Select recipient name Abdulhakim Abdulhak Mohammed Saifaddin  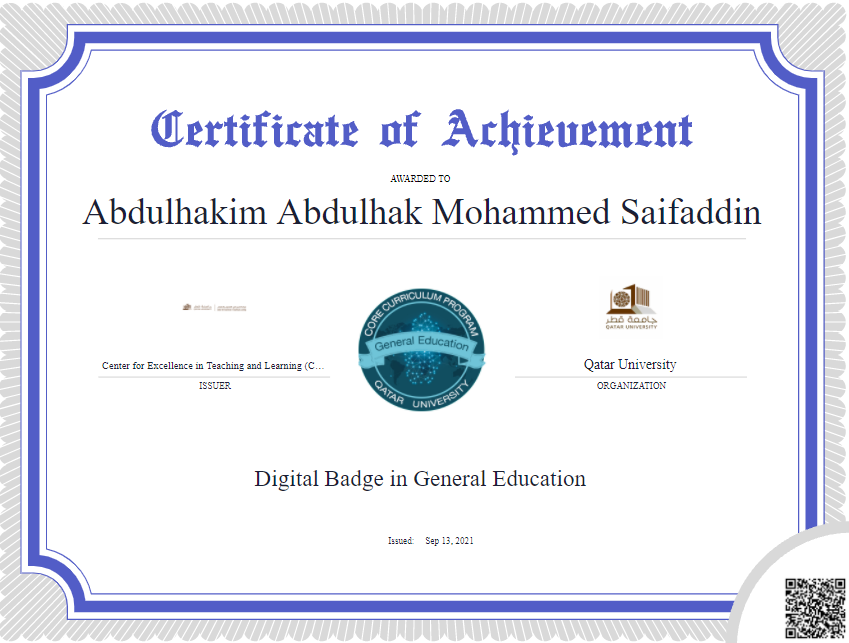point(422,212)
